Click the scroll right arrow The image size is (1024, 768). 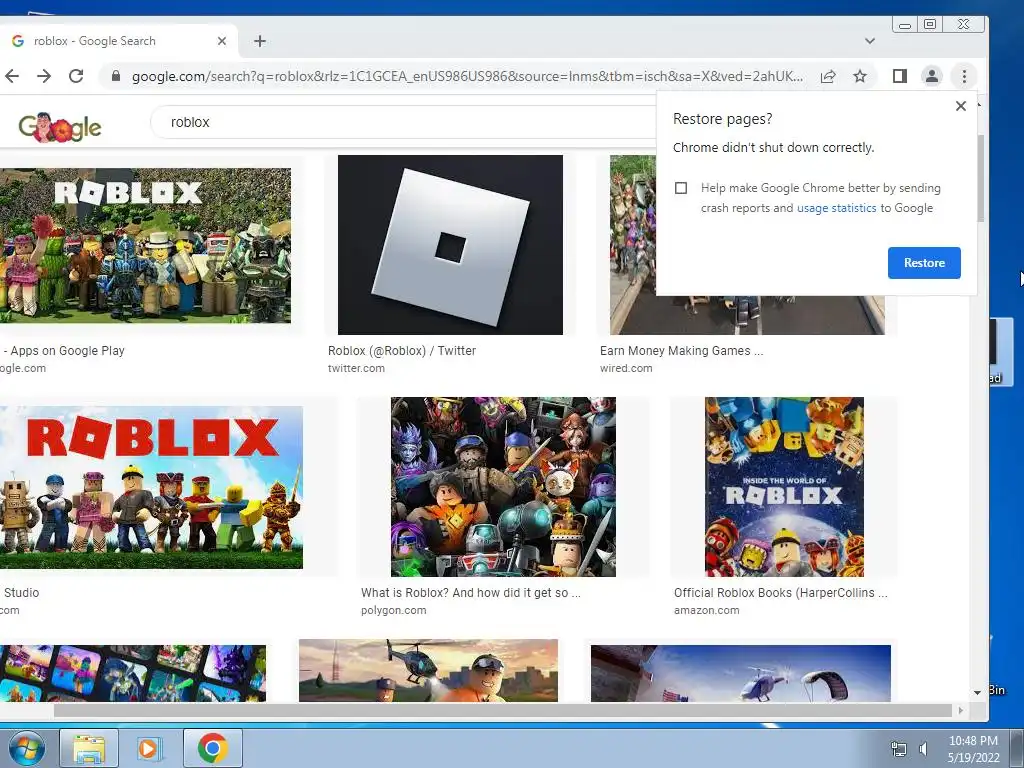pos(961,711)
